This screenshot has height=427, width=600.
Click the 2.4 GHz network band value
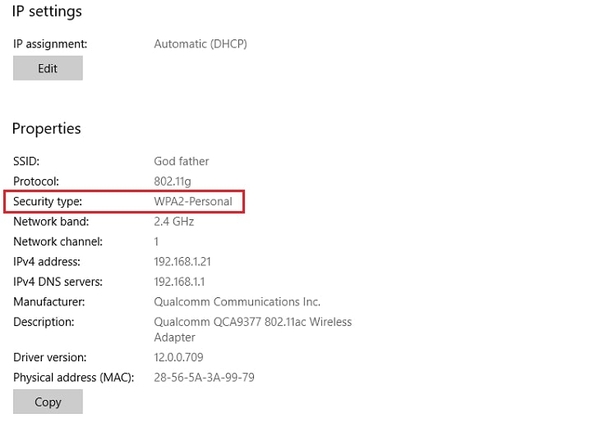point(173,222)
